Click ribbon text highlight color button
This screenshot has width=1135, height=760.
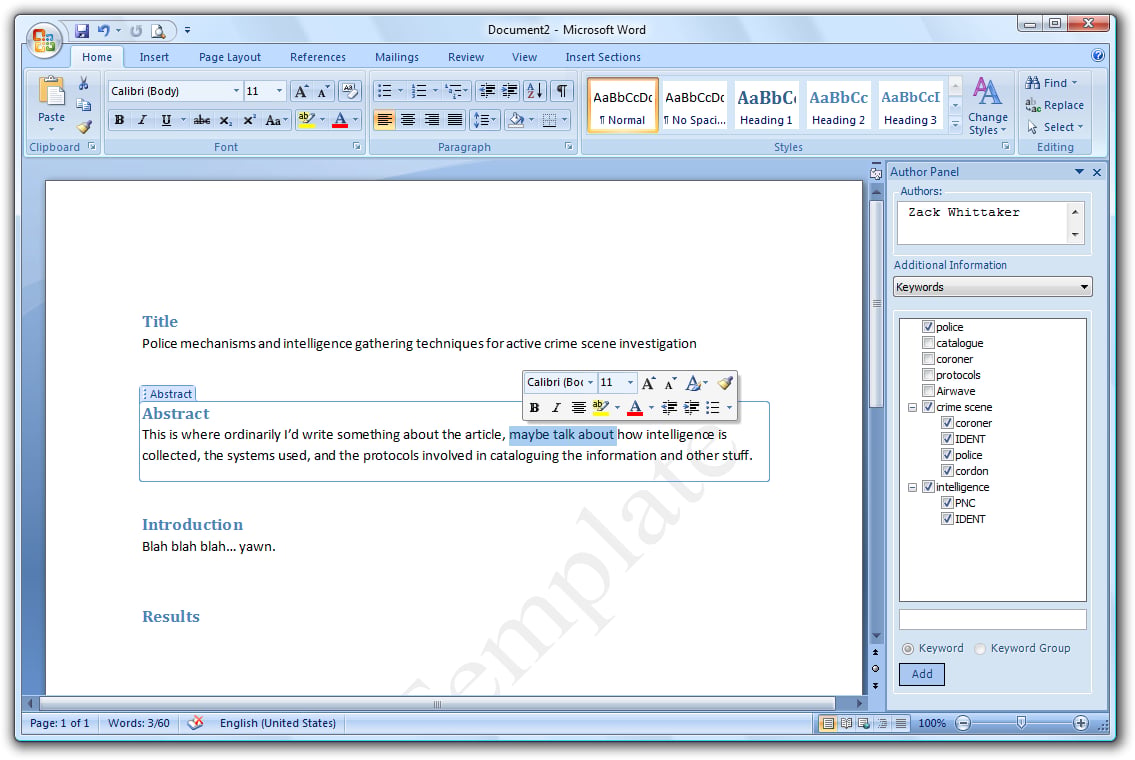click(x=306, y=120)
